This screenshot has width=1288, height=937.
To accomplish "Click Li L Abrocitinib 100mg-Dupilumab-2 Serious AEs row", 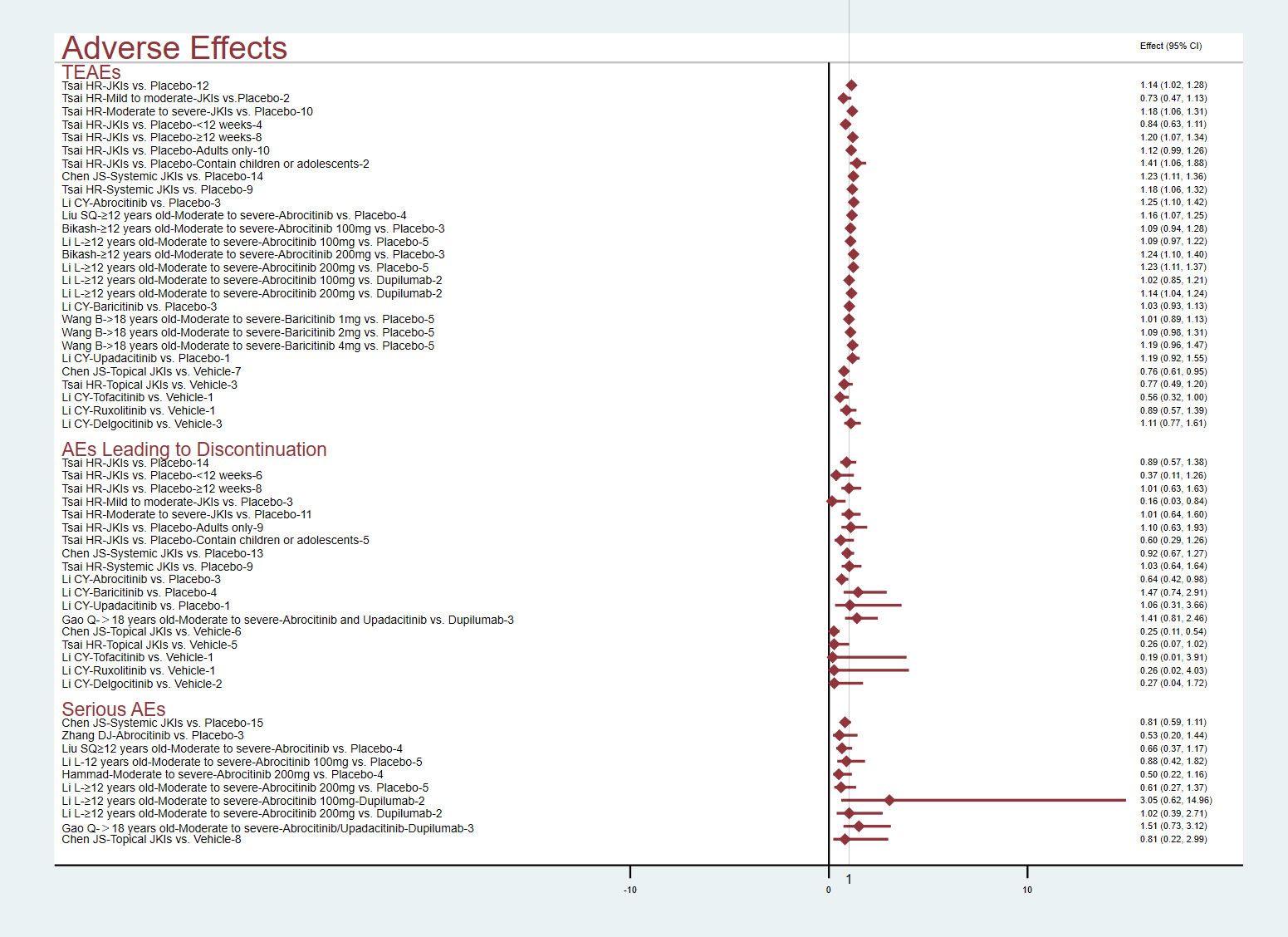I will pyautogui.click(x=243, y=801).
